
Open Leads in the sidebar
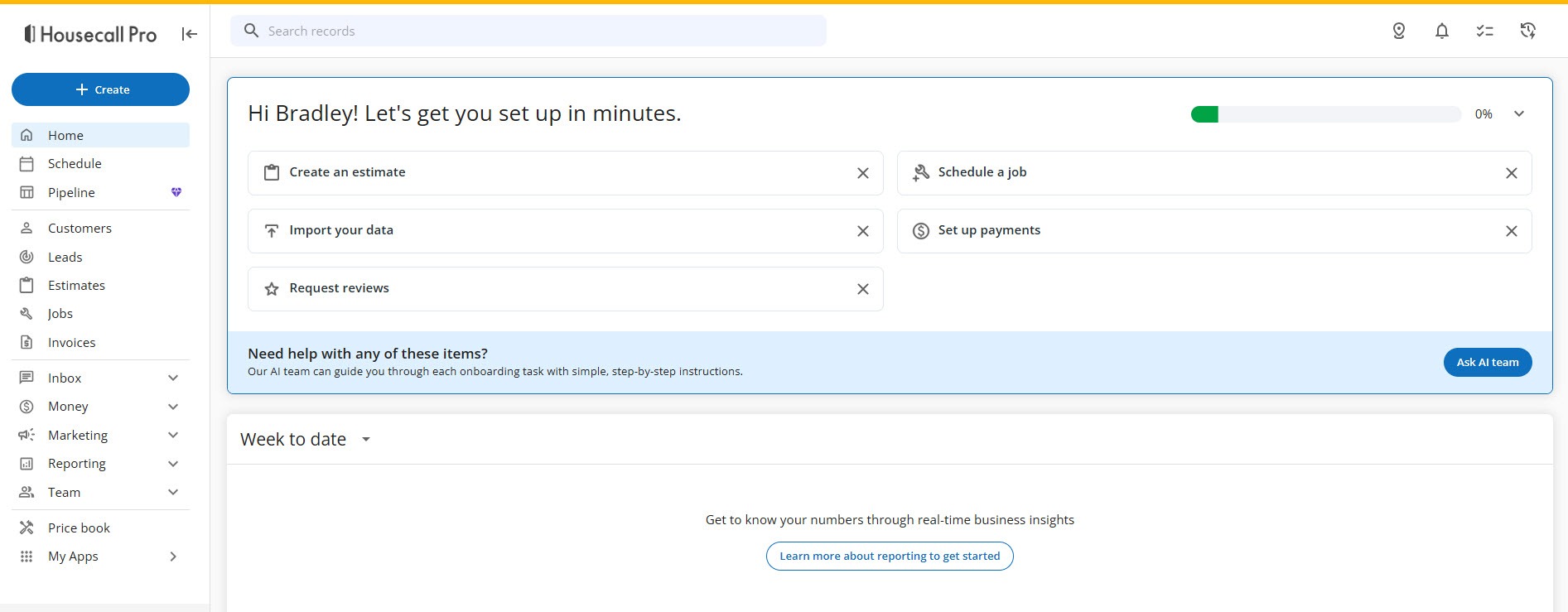pos(100,257)
